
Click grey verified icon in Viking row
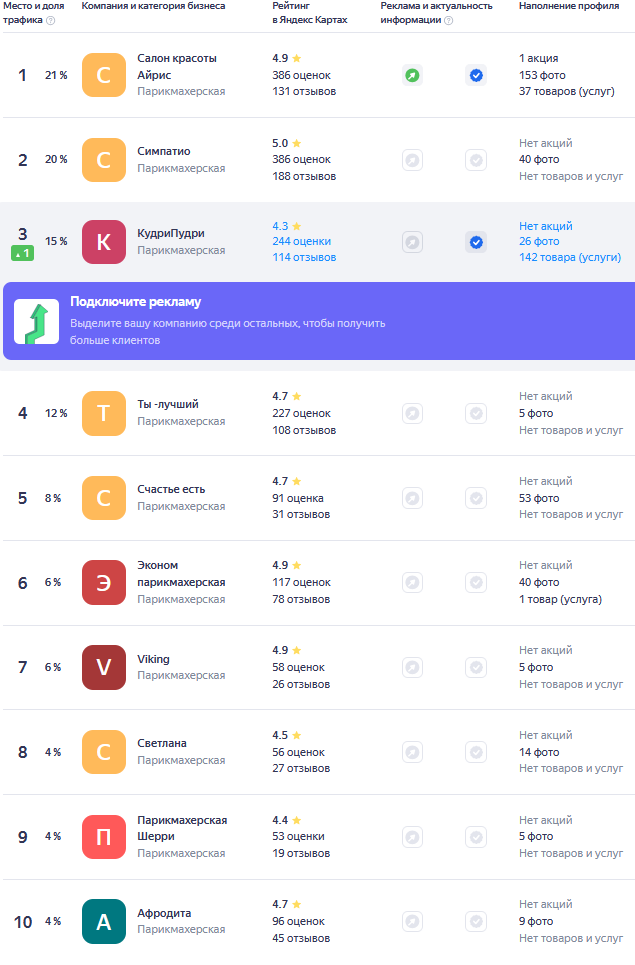click(476, 667)
